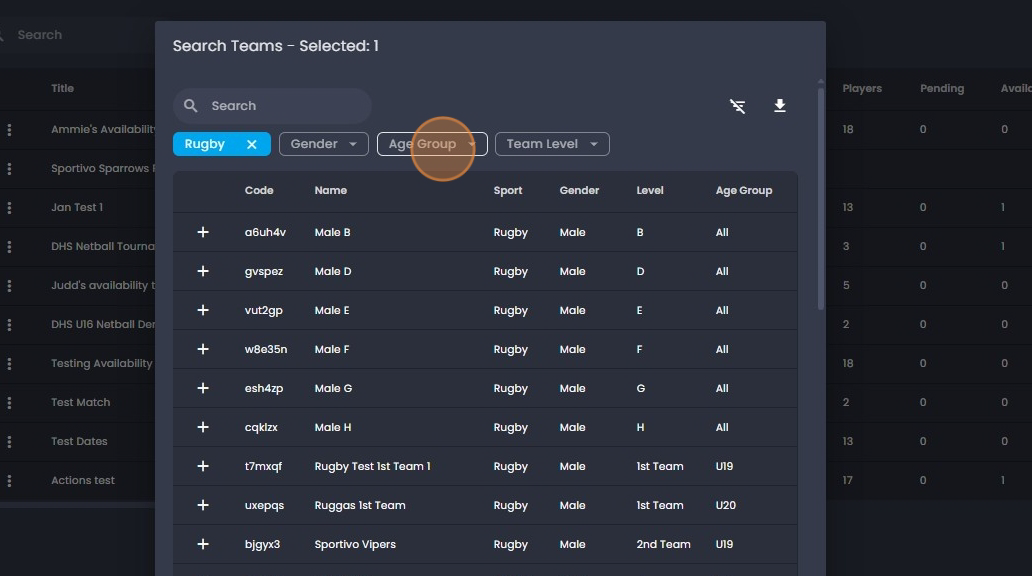This screenshot has width=1032, height=576.
Task: Sort by Gender column header in table
Action: pos(579,190)
